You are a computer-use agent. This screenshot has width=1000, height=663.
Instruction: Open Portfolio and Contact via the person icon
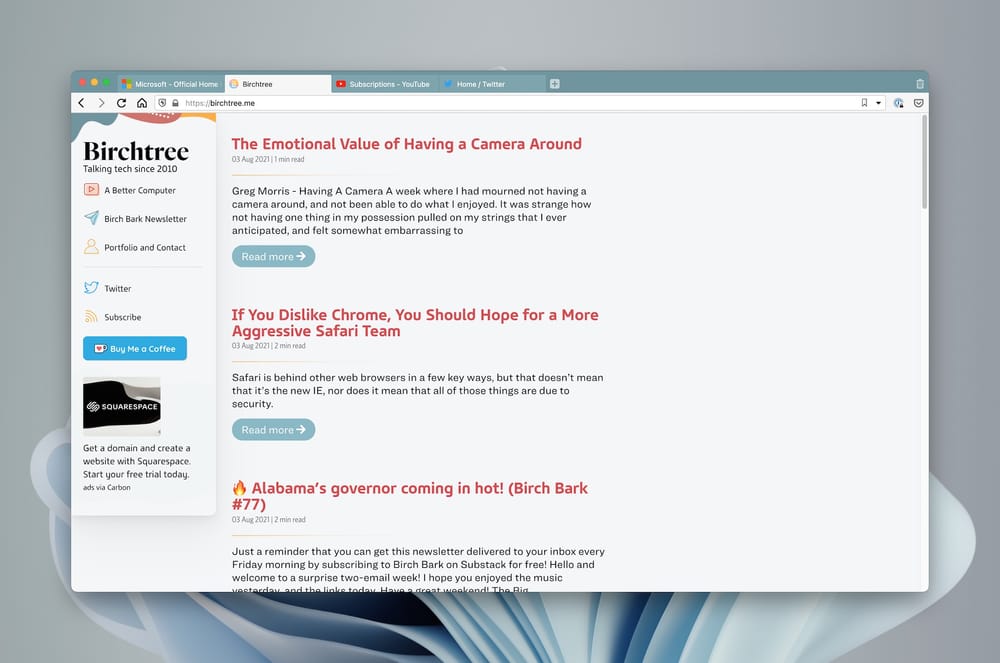coord(92,247)
